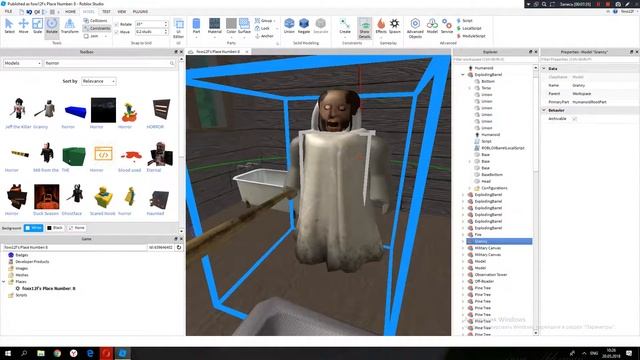Toggle the Archivable property checkbox
Image resolution: width=640 pixels, height=360 pixels.
[575, 119]
